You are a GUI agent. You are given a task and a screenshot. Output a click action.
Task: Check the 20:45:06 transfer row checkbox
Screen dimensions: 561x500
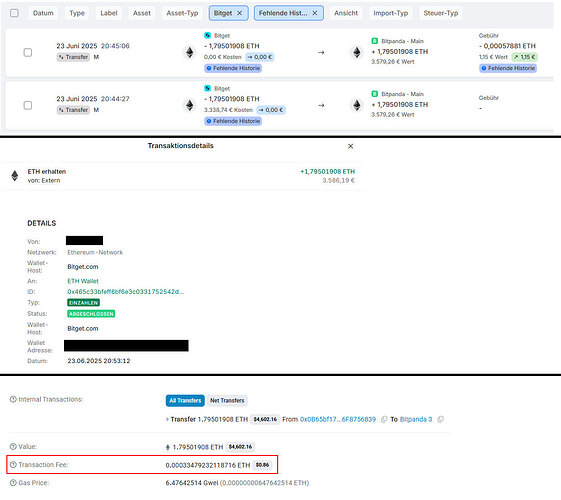(28, 53)
